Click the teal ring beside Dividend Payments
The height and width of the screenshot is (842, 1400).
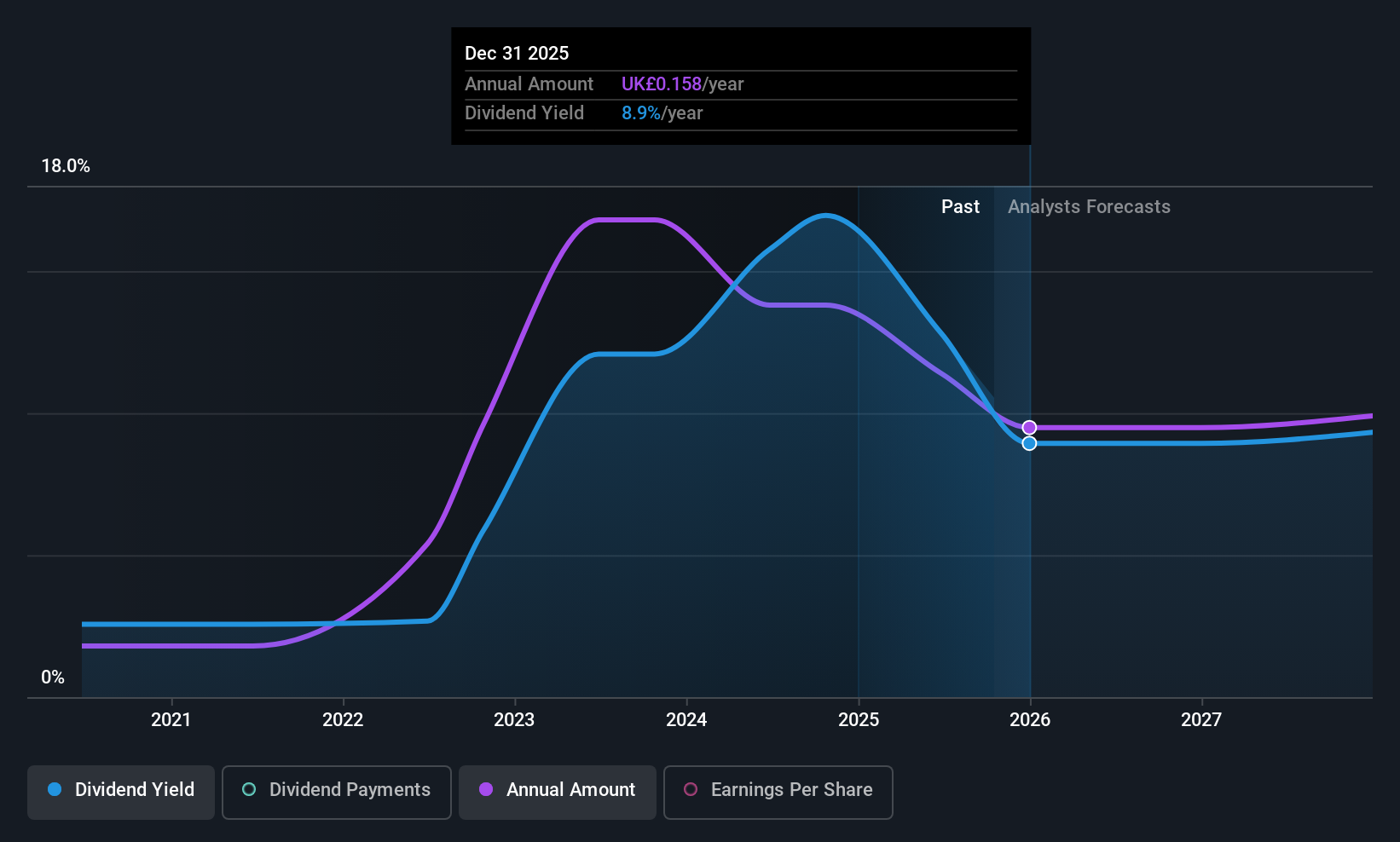(x=249, y=790)
